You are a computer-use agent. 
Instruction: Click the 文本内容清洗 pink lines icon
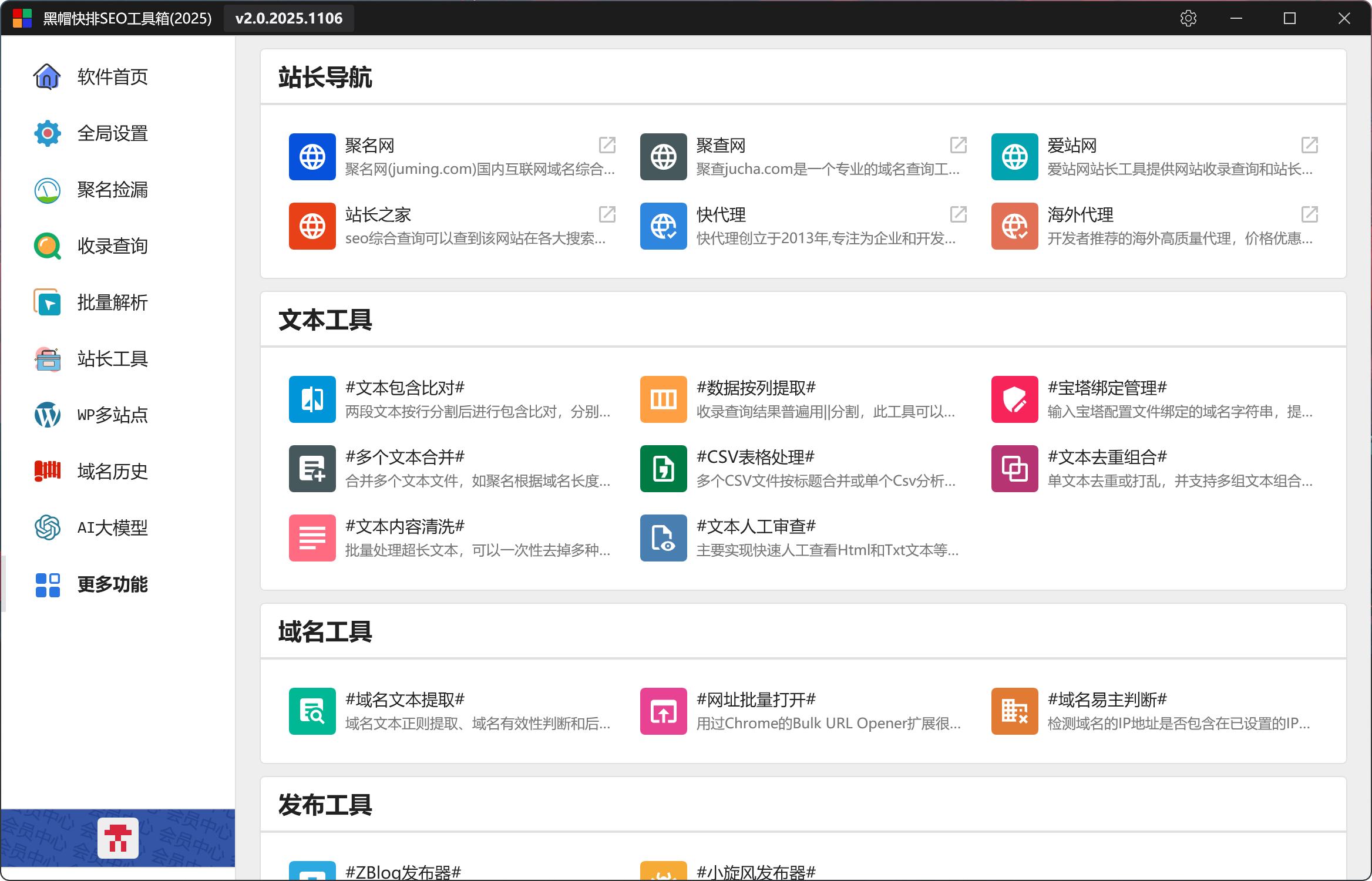312,538
